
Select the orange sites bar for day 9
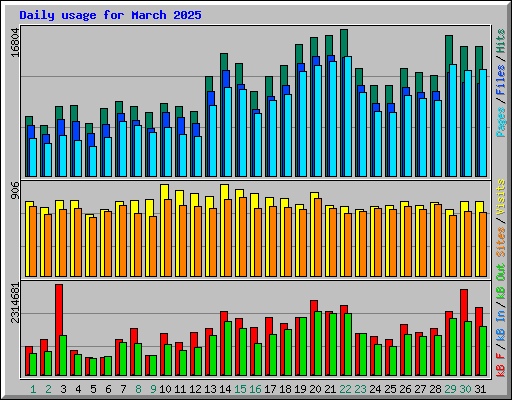(153, 246)
